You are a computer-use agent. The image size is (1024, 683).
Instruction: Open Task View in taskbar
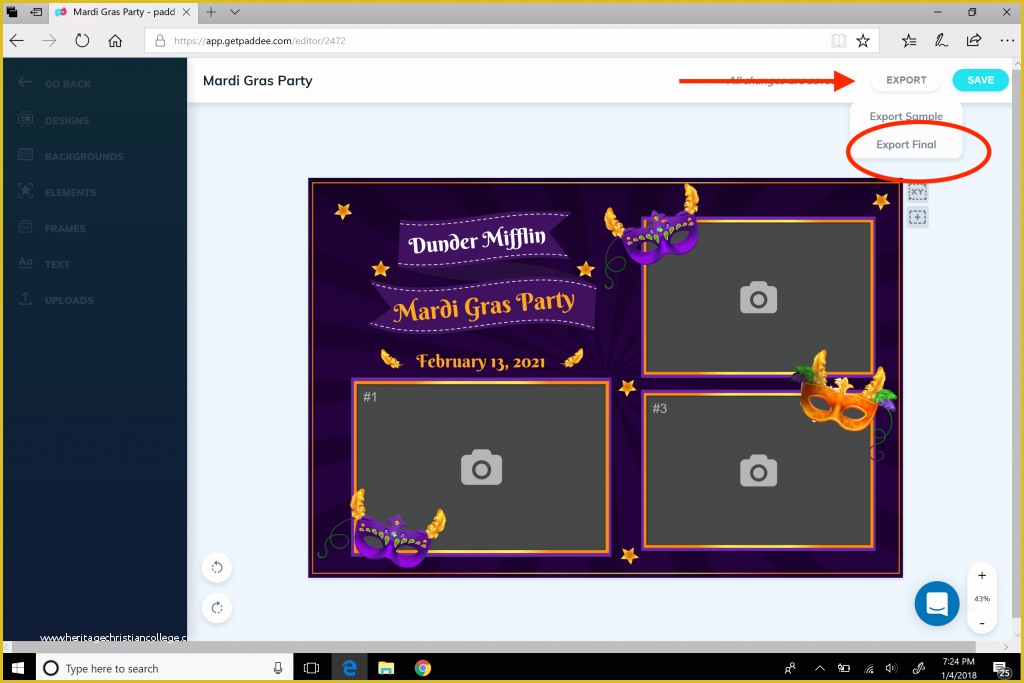312,668
